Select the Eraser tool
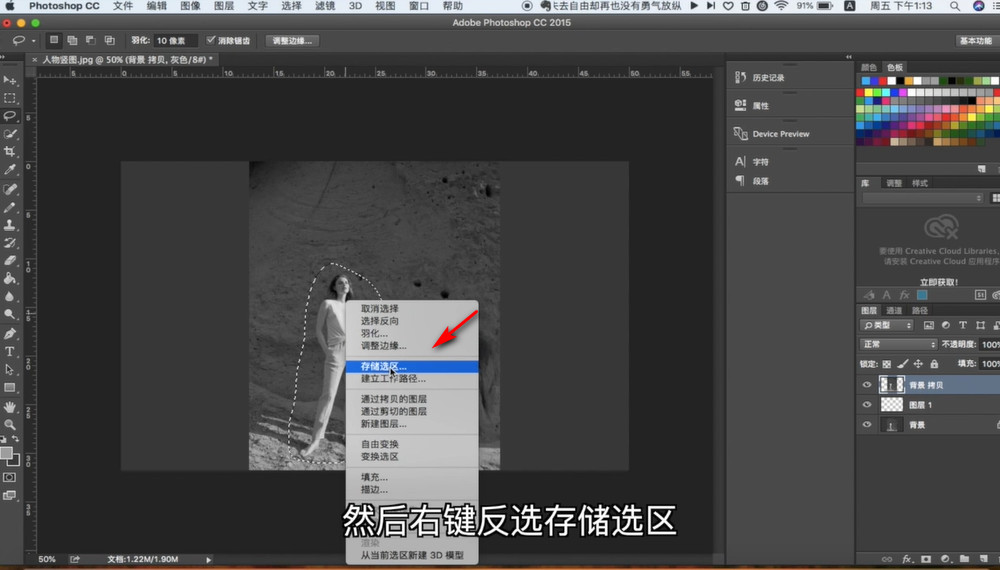 tap(10, 261)
